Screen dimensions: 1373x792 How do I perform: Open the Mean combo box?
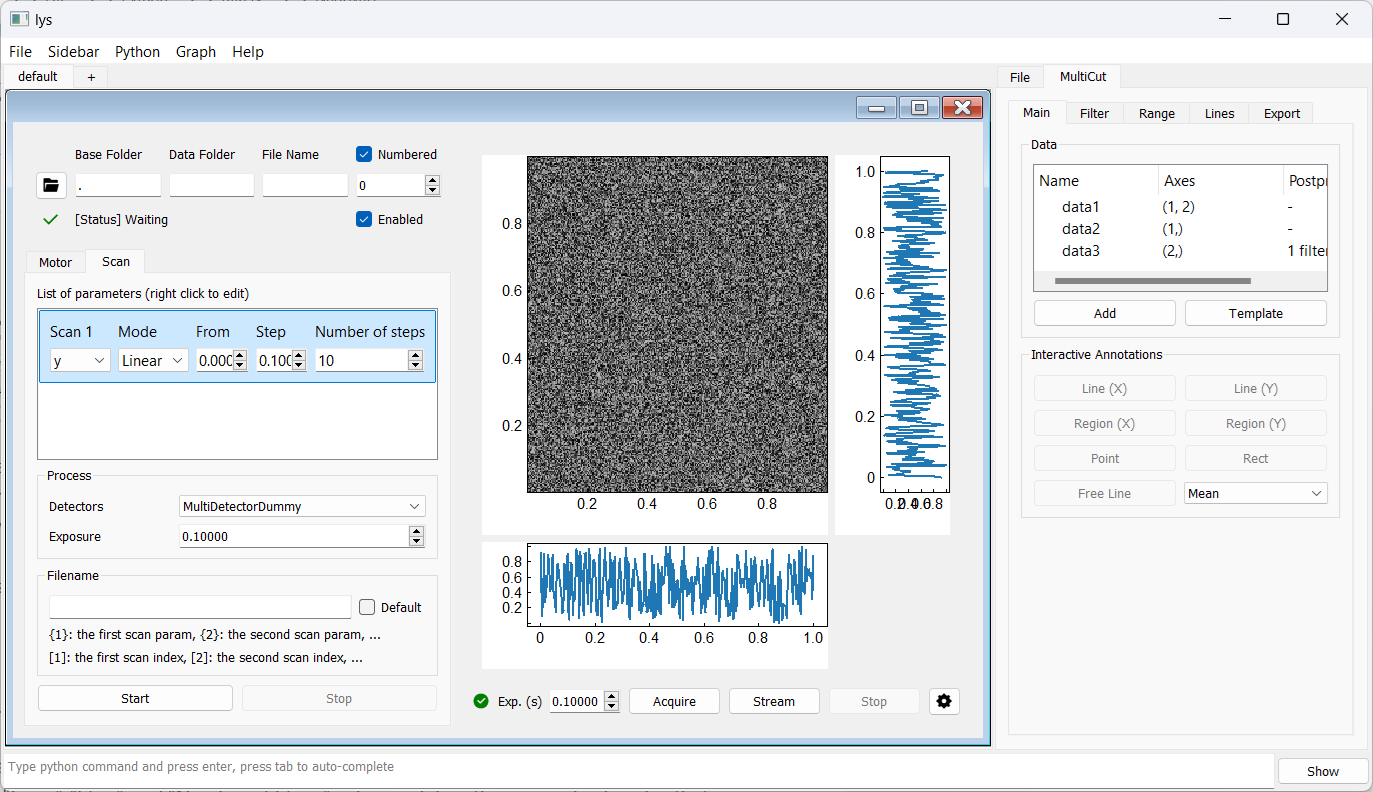[1255, 493]
